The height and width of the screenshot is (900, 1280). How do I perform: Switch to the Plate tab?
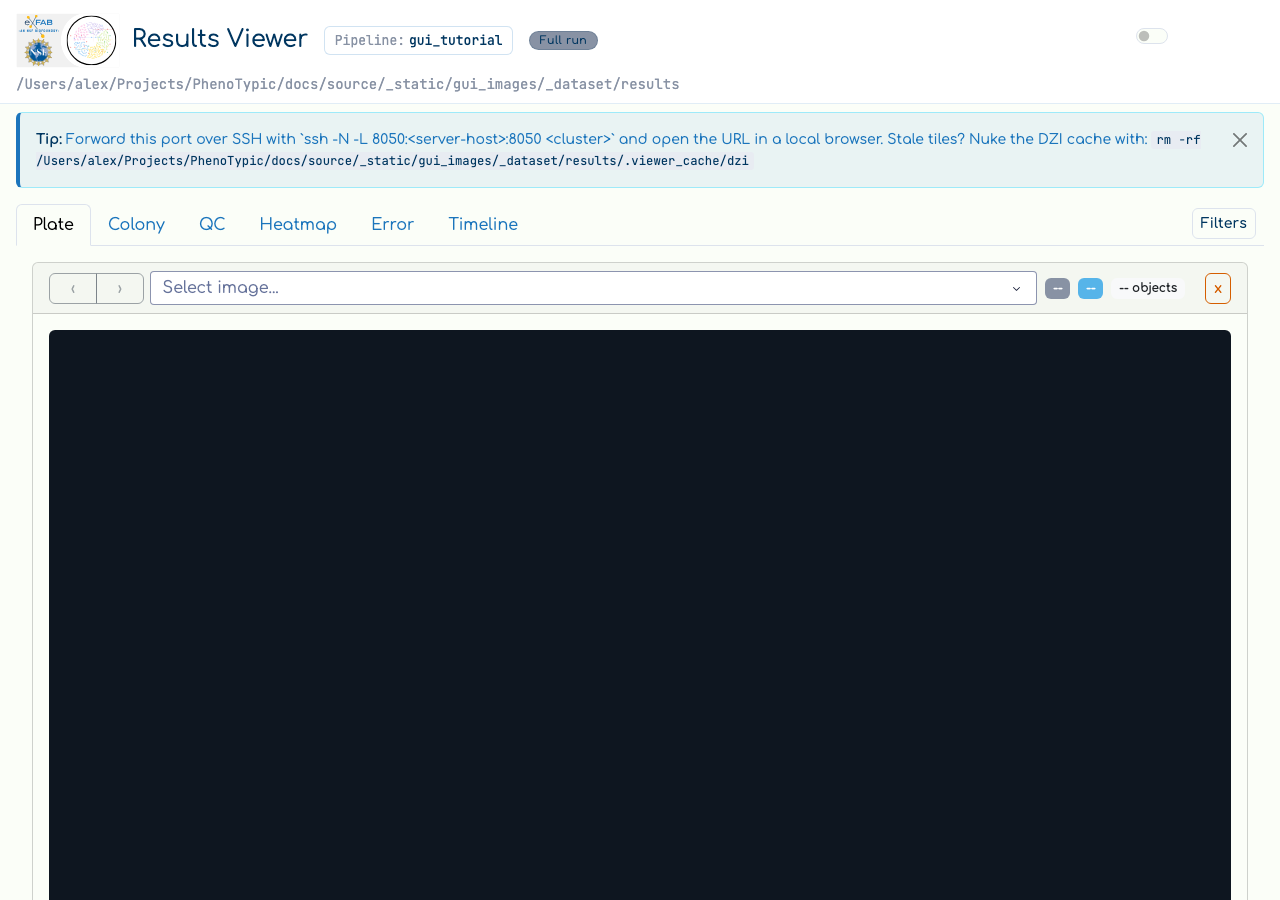point(53,224)
